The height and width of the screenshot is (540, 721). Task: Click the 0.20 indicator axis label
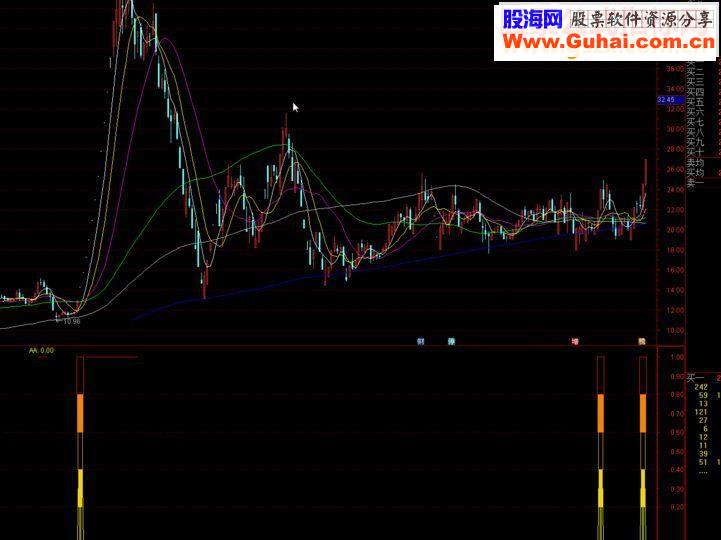click(x=677, y=507)
